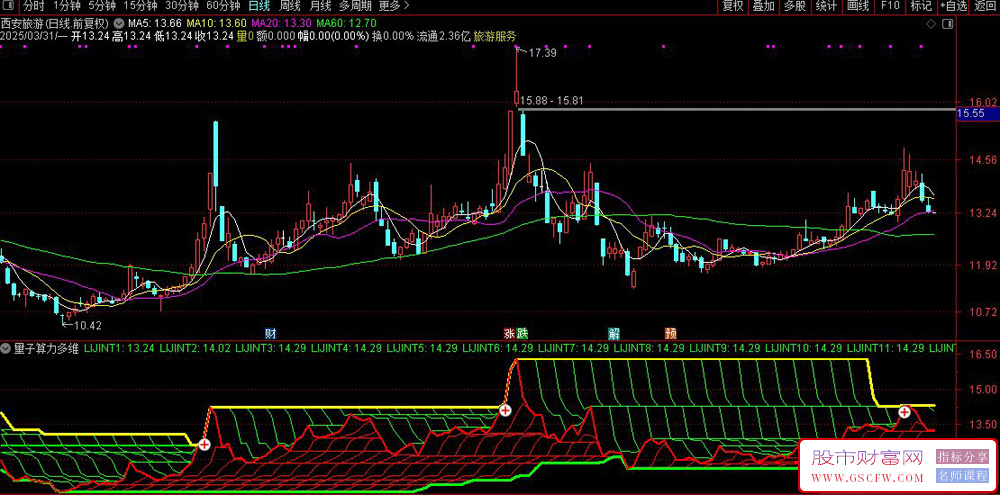Image resolution: width=1000 pixels, height=495 pixels.
Task: Open the 画线 drawing tools
Action: click(858, 6)
